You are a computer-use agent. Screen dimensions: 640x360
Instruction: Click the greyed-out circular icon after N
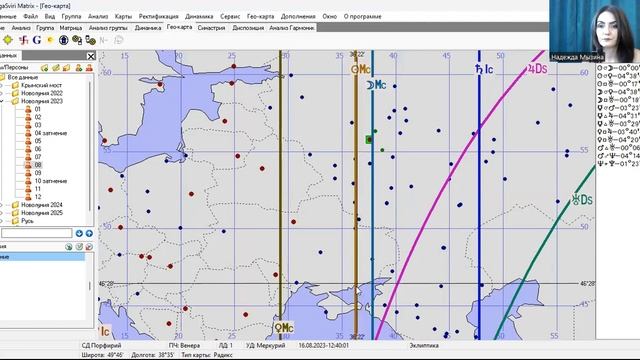point(118,40)
